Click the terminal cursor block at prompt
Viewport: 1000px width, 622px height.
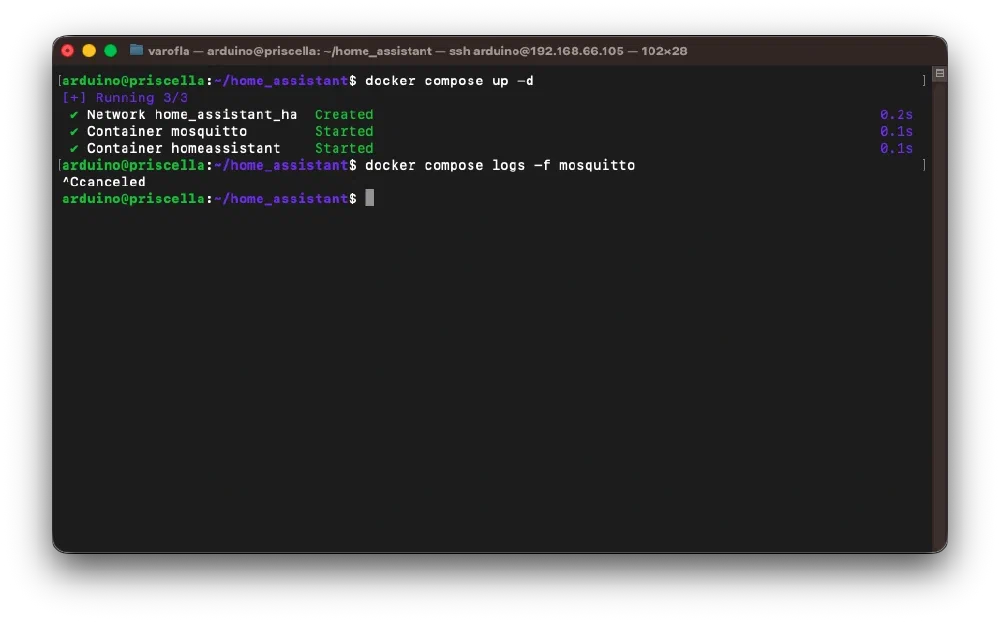369,198
